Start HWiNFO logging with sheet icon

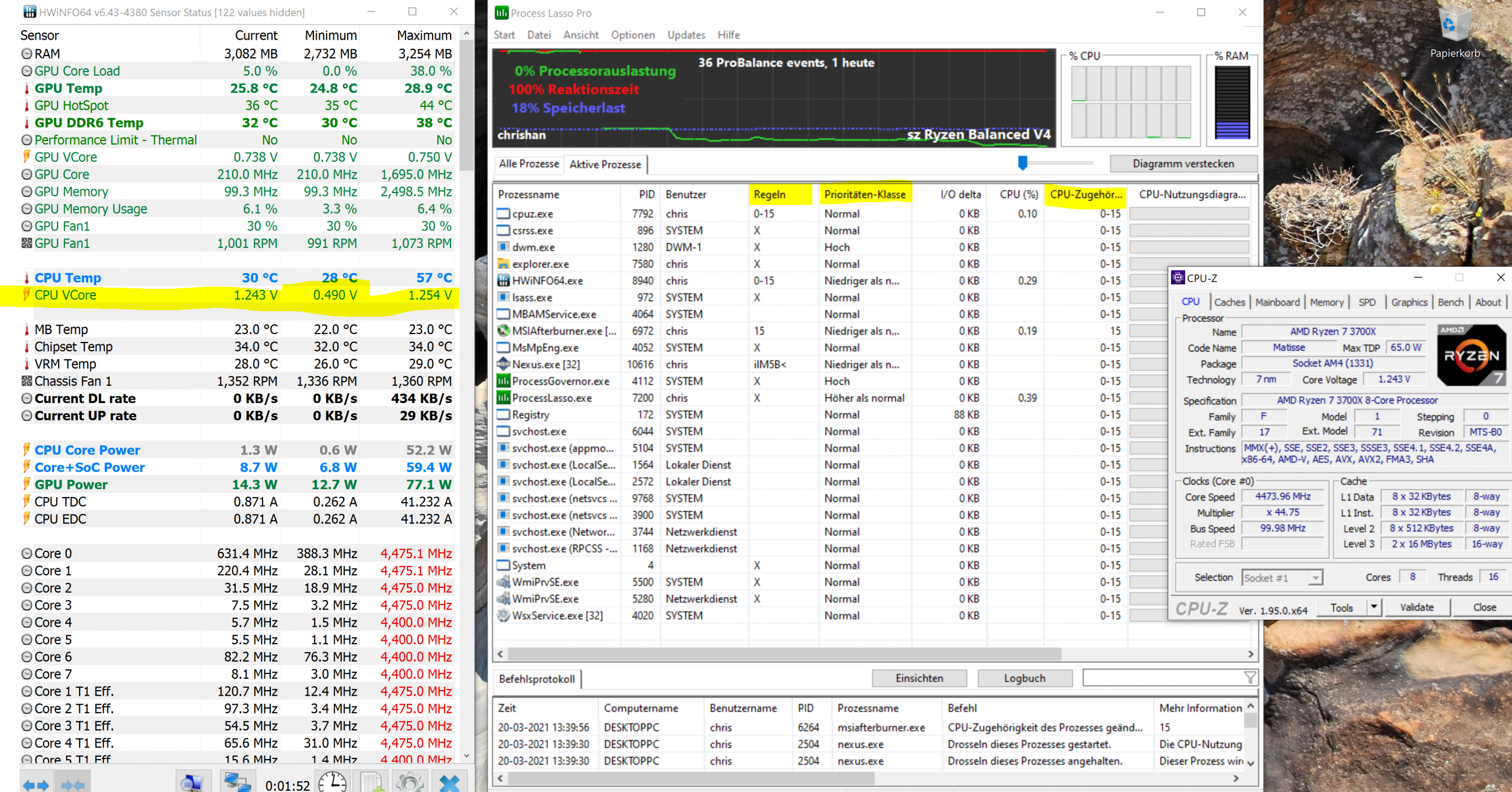372,783
